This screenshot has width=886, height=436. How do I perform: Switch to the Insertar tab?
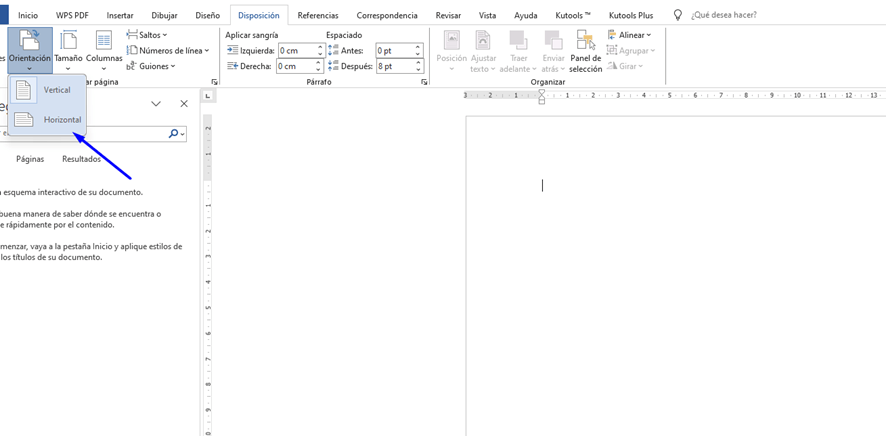click(x=120, y=15)
